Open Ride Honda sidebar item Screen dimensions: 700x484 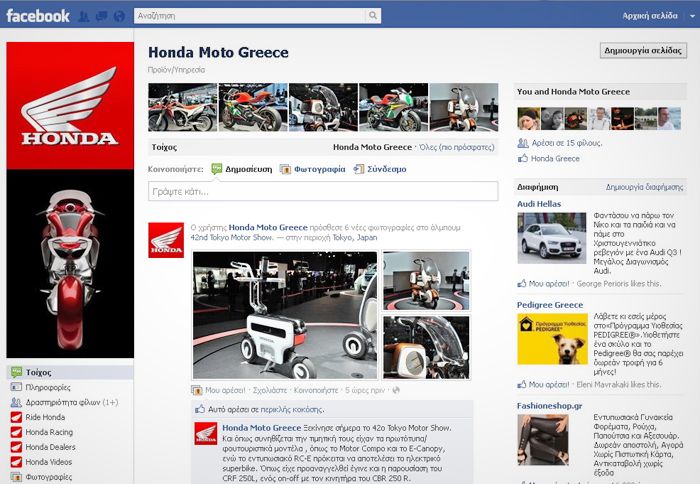(45, 417)
